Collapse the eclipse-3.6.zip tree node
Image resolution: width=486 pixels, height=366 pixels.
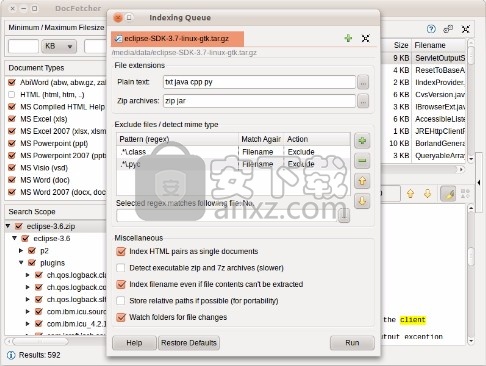(x=8, y=226)
